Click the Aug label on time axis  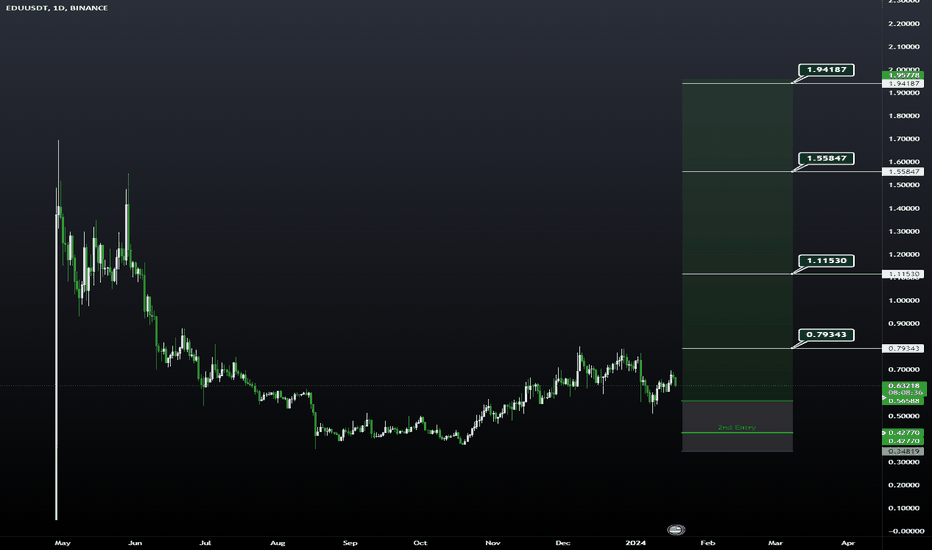[278, 543]
